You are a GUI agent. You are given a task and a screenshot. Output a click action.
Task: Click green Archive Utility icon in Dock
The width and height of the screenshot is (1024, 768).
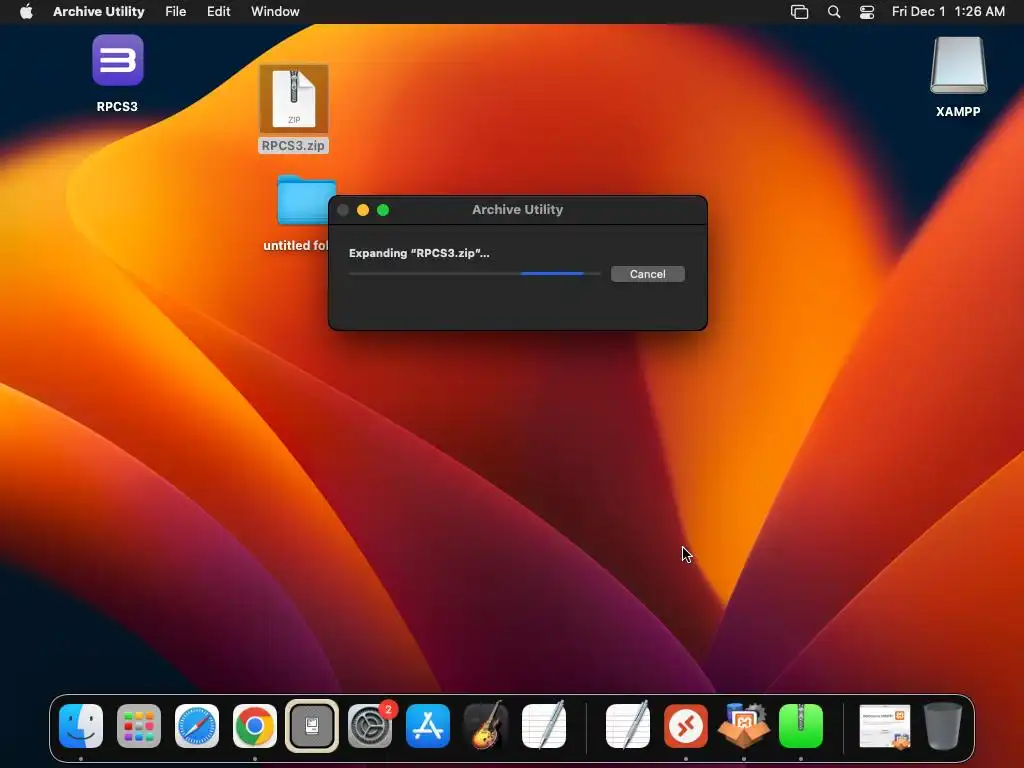coord(801,726)
